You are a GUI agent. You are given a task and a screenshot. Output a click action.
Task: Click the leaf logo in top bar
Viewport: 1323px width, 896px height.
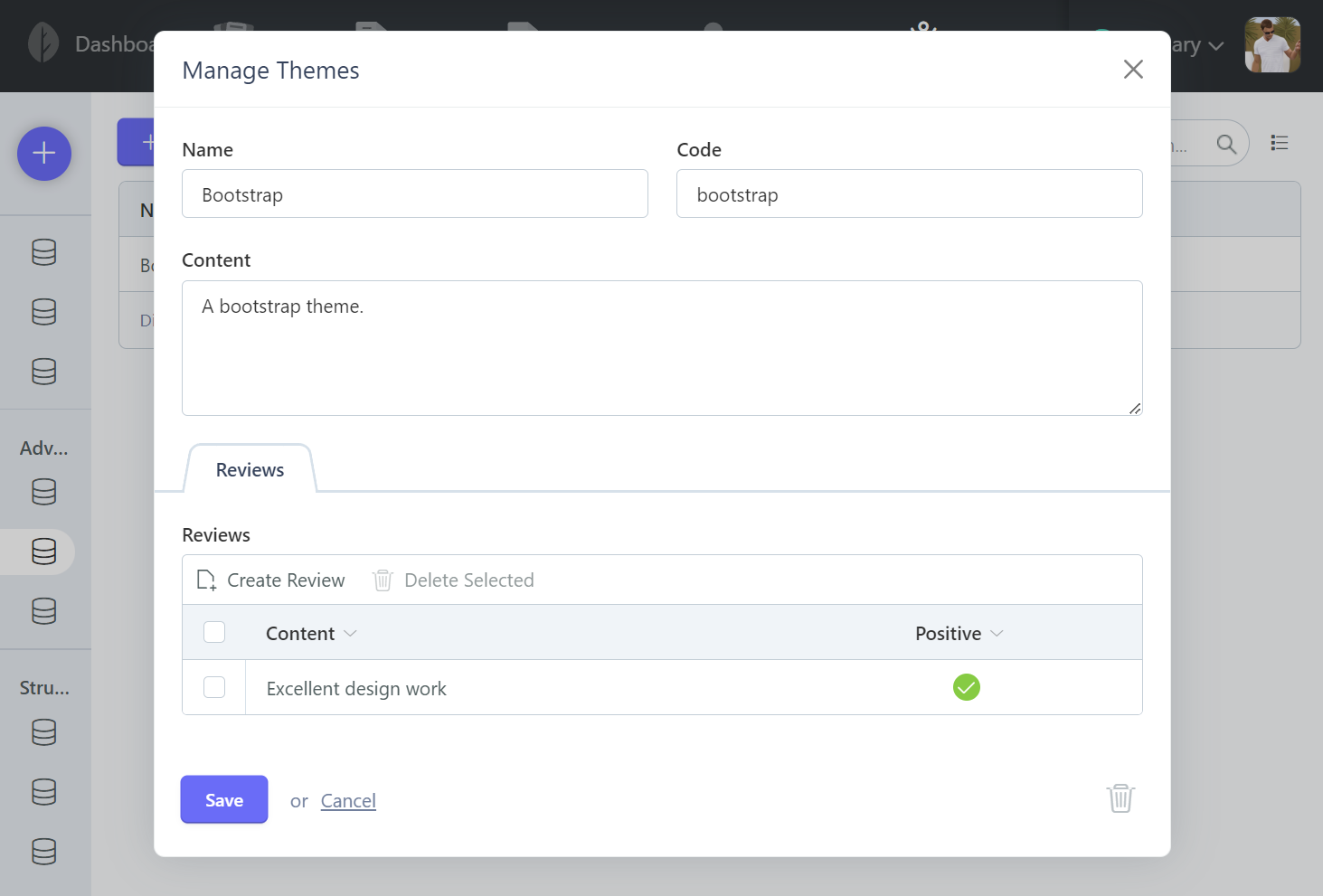coord(43,43)
